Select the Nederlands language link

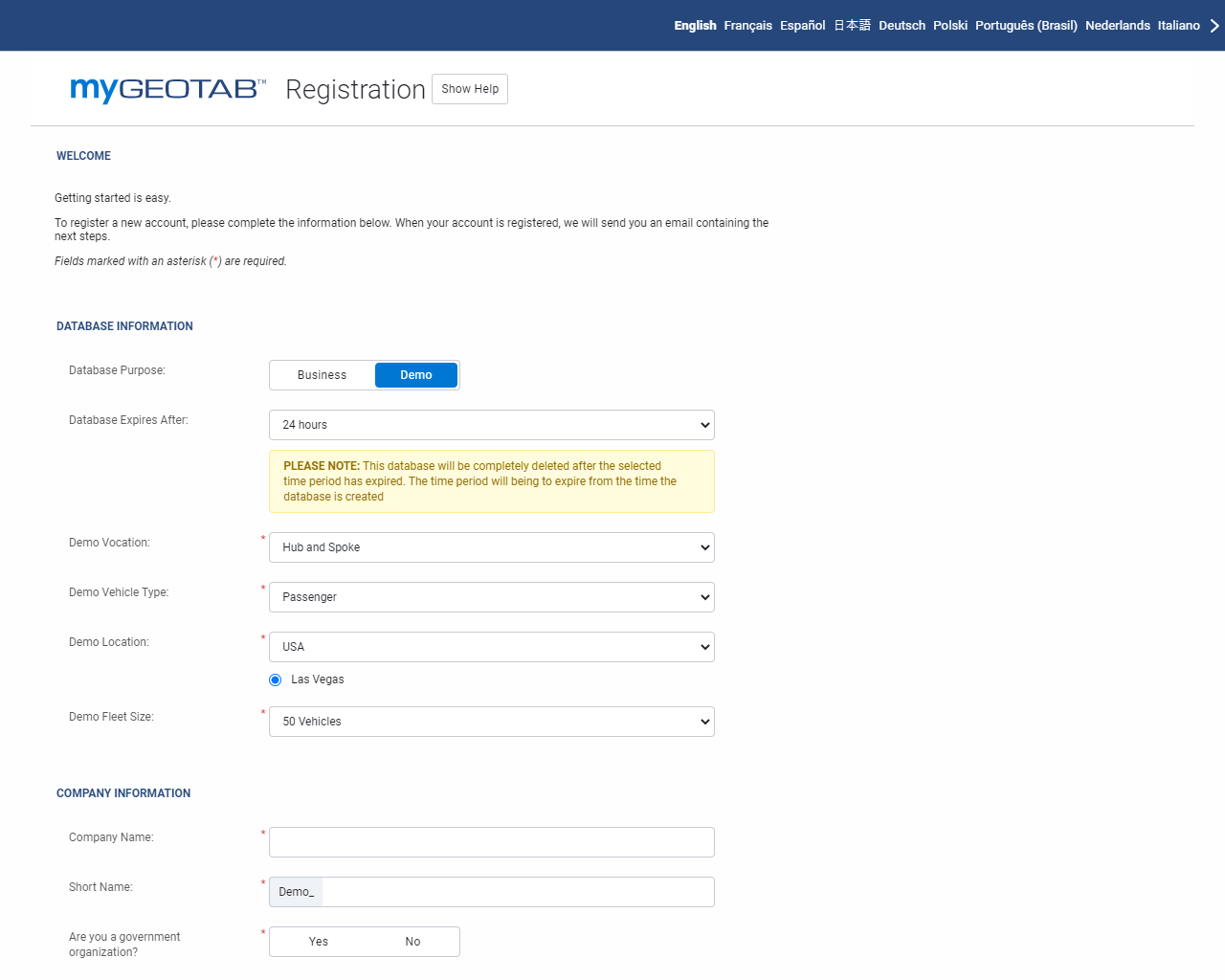[x=1118, y=25]
